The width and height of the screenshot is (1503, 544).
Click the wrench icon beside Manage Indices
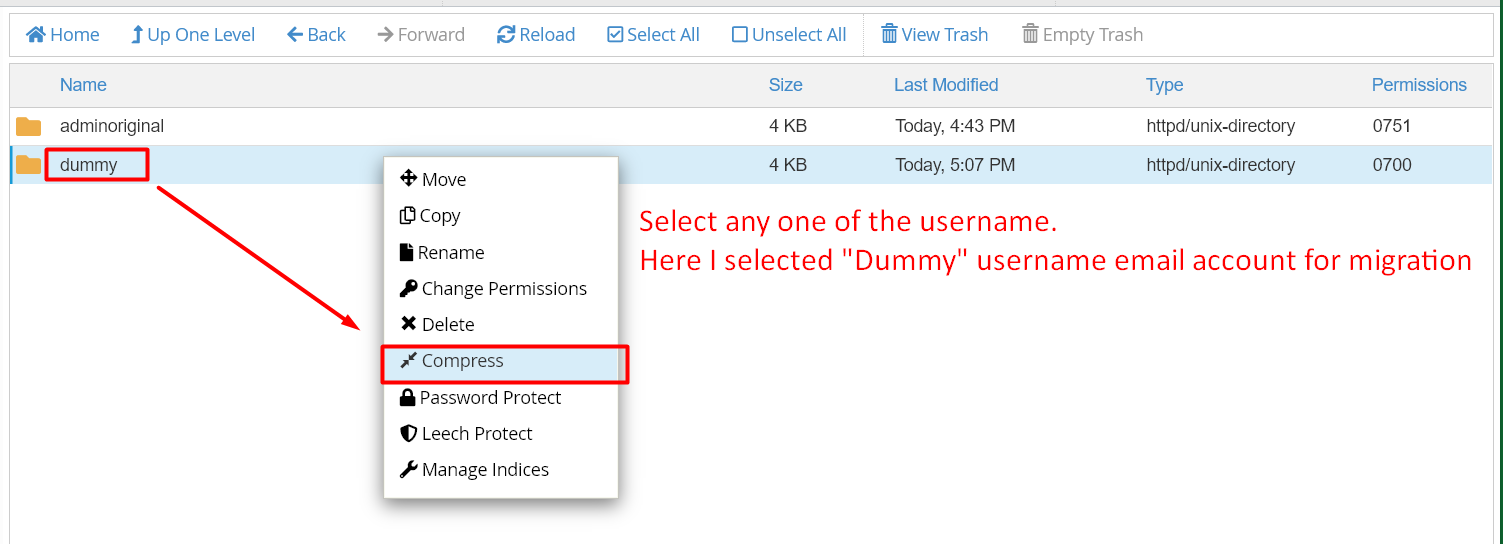tap(408, 469)
